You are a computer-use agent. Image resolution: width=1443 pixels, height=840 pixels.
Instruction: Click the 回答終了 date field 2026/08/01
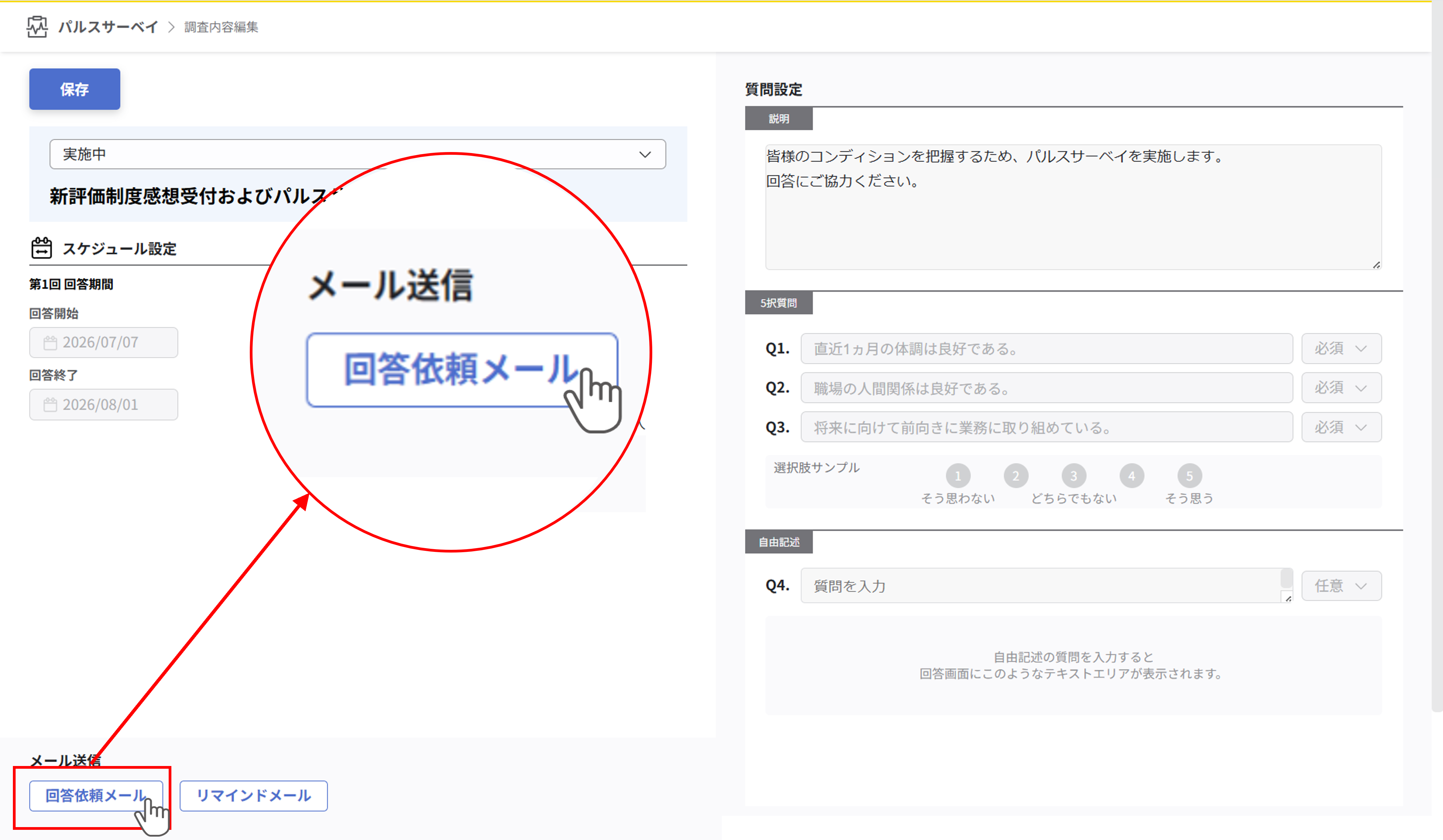104,405
